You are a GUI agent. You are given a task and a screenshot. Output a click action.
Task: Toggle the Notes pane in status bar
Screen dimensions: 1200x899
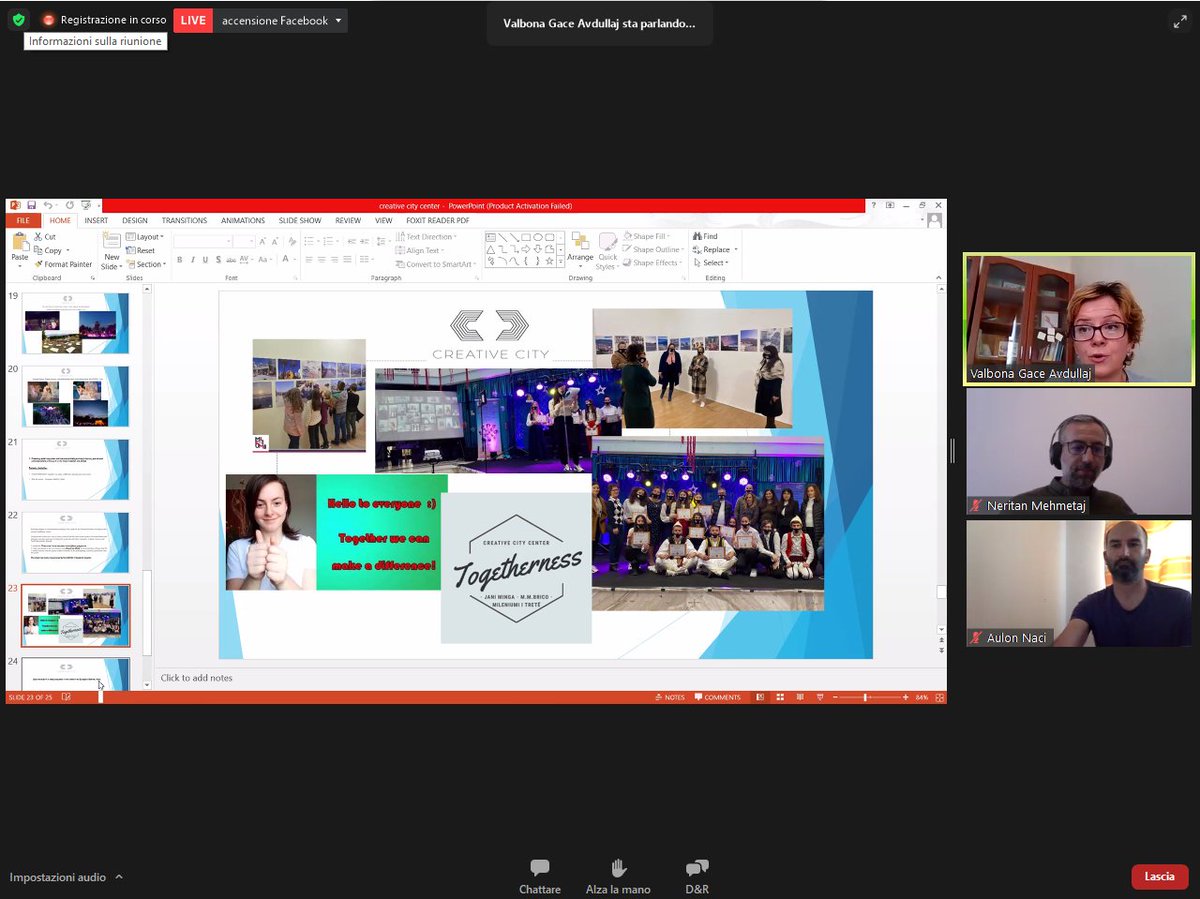coord(671,697)
